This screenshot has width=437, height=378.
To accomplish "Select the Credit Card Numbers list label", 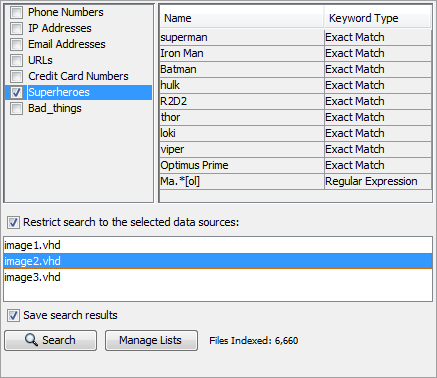I will (x=78, y=76).
